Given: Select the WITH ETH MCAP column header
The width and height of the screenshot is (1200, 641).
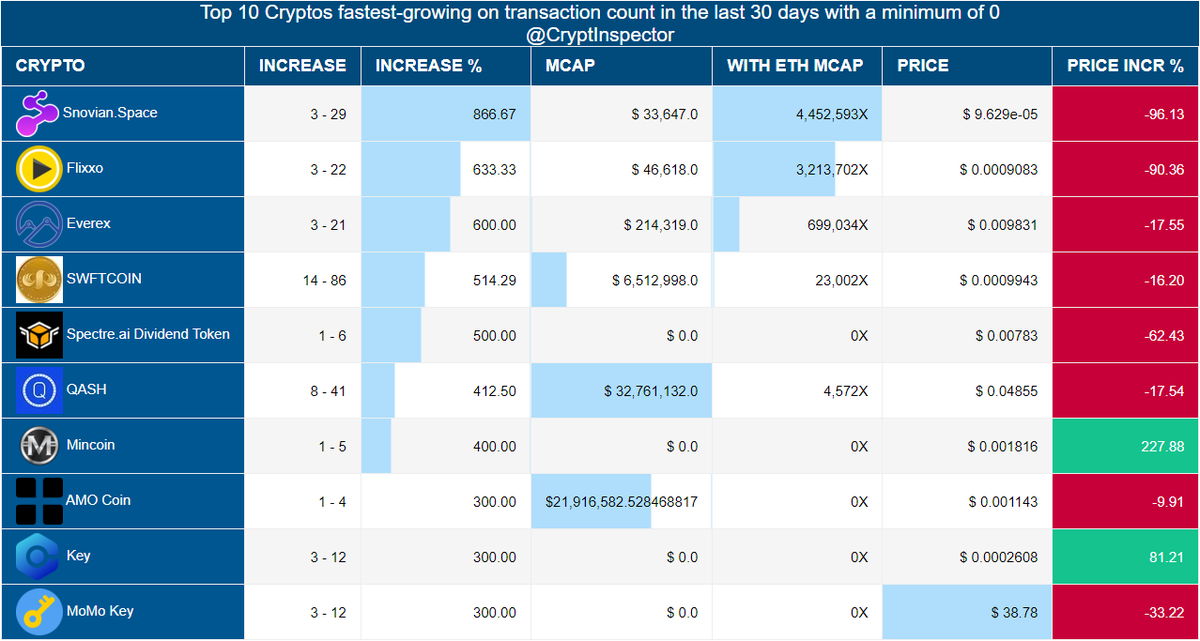Looking at the screenshot, I should (x=797, y=66).
